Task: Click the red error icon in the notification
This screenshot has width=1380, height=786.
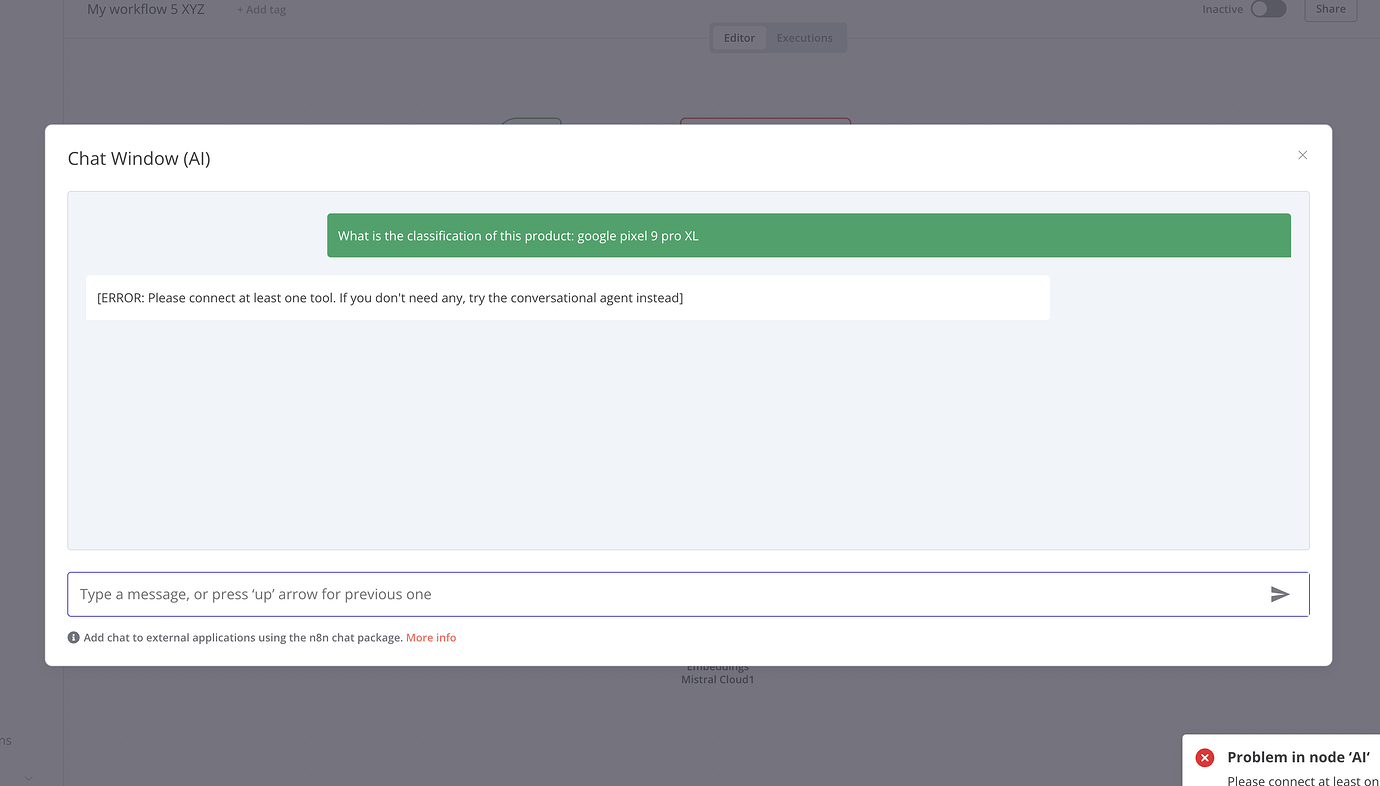Action: coord(1205,758)
